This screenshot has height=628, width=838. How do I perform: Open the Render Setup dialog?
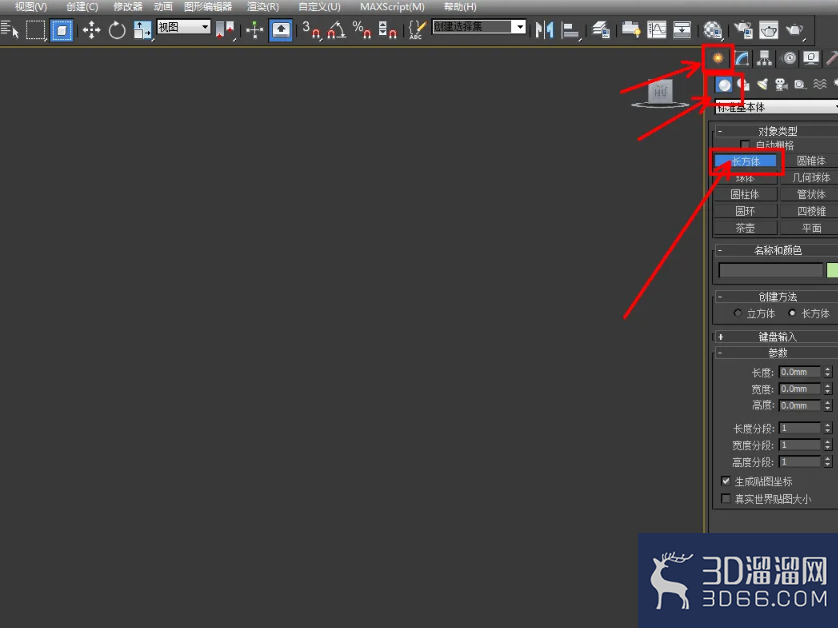click(x=743, y=30)
